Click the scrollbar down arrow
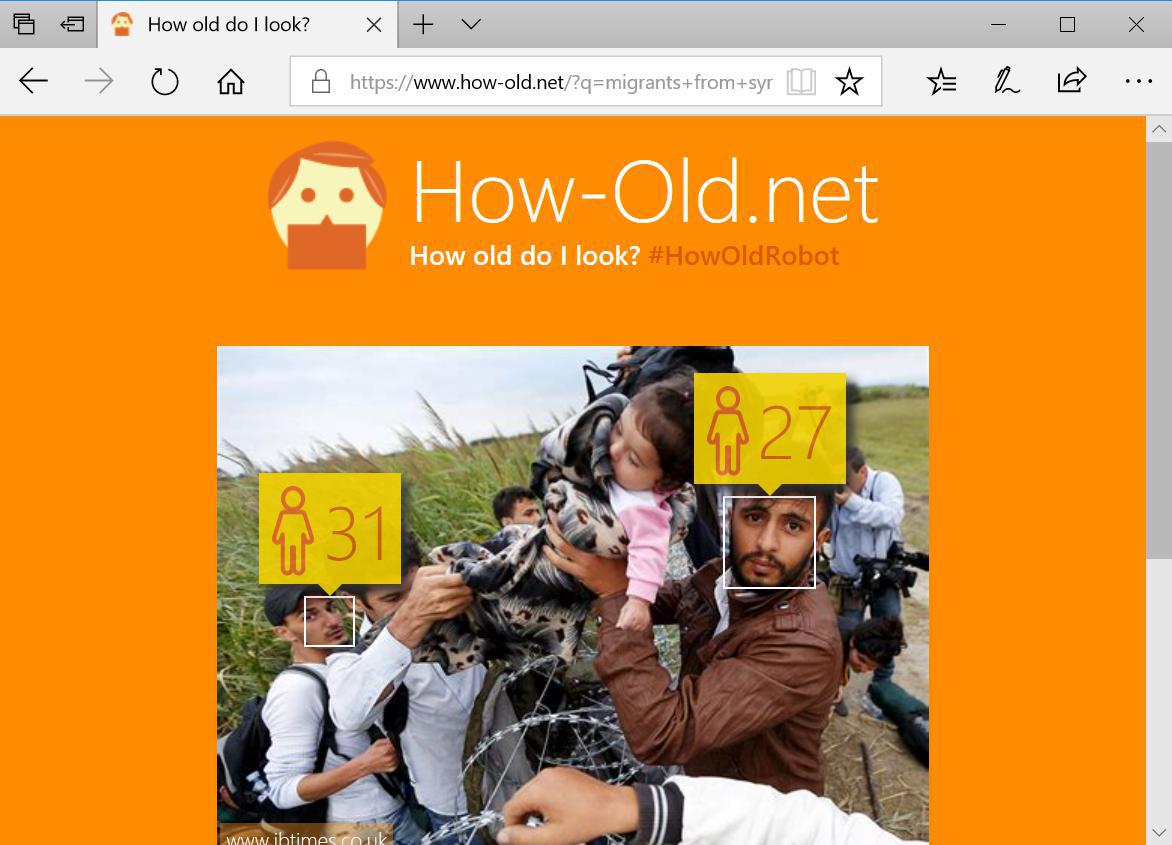The width and height of the screenshot is (1172, 845). (1159, 832)
